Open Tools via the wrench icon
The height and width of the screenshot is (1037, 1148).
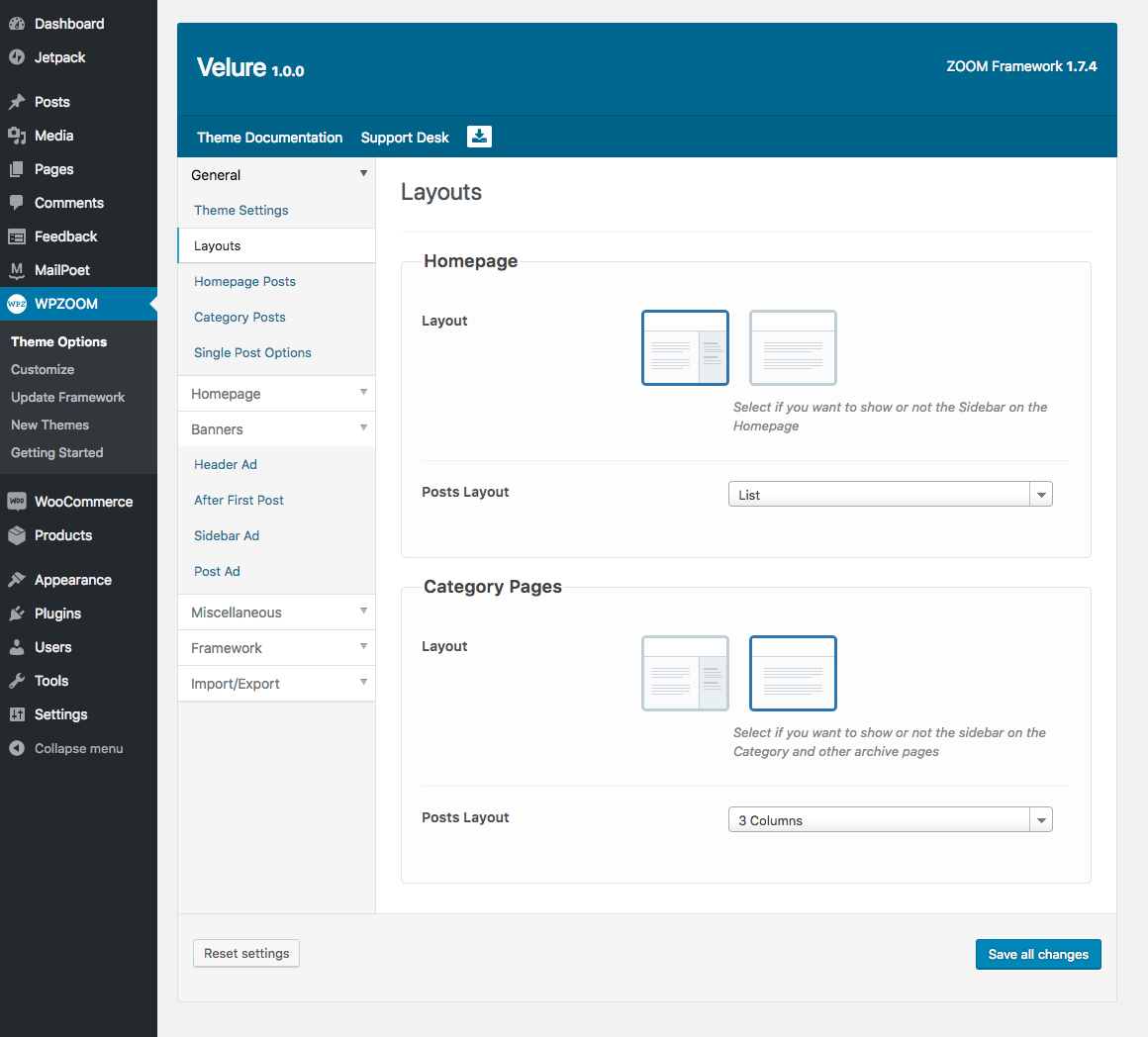(x=17, y=681)
